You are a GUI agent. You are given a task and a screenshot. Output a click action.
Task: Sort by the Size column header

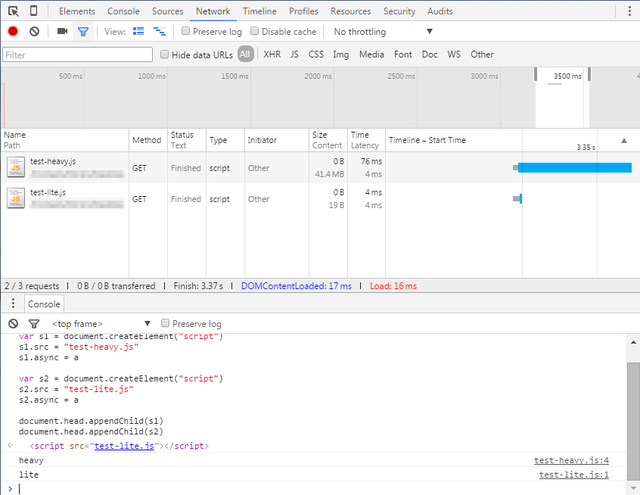tap(328, 140)
